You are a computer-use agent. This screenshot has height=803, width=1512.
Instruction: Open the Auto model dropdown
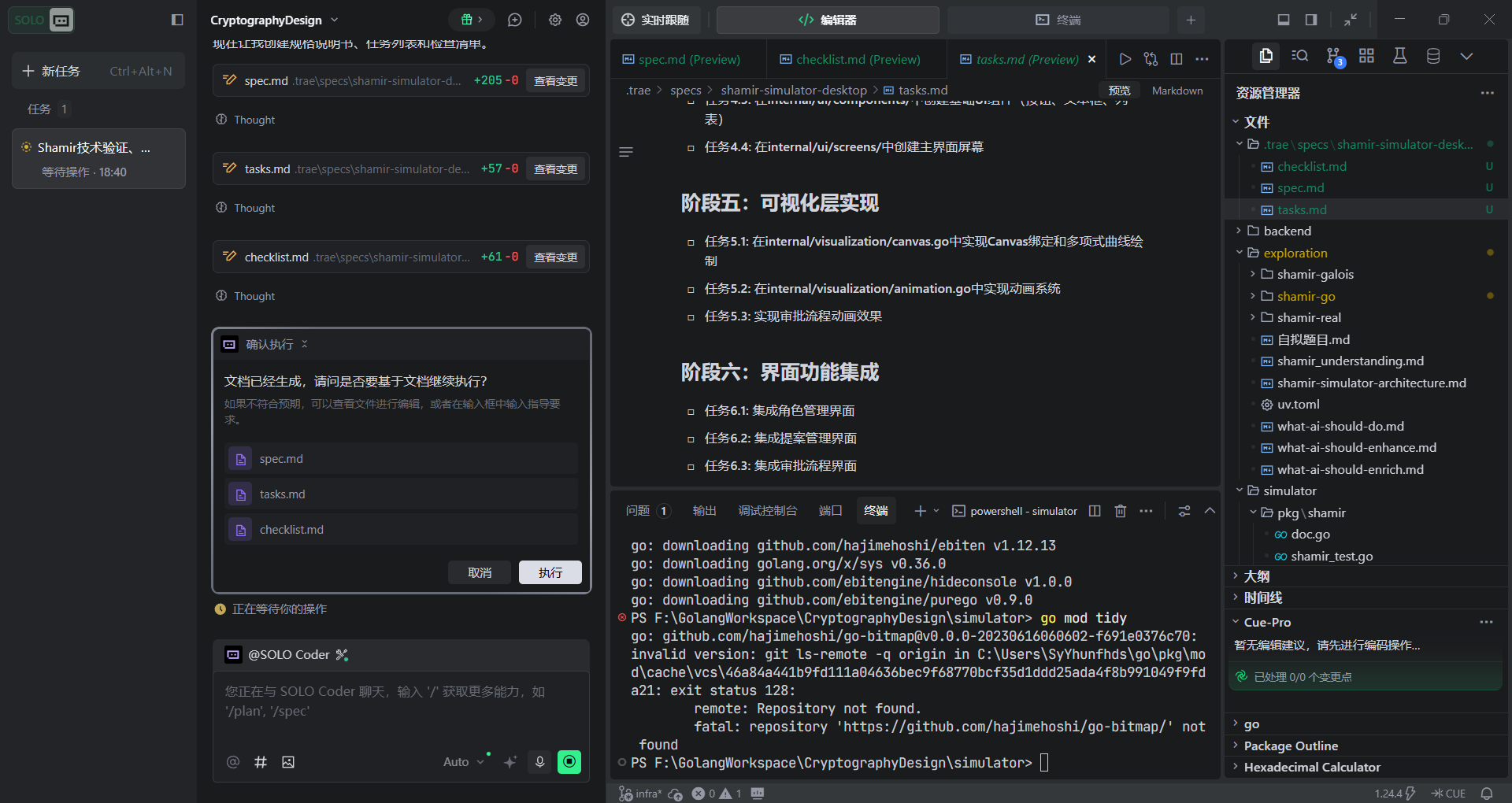[x=463, y=762]
